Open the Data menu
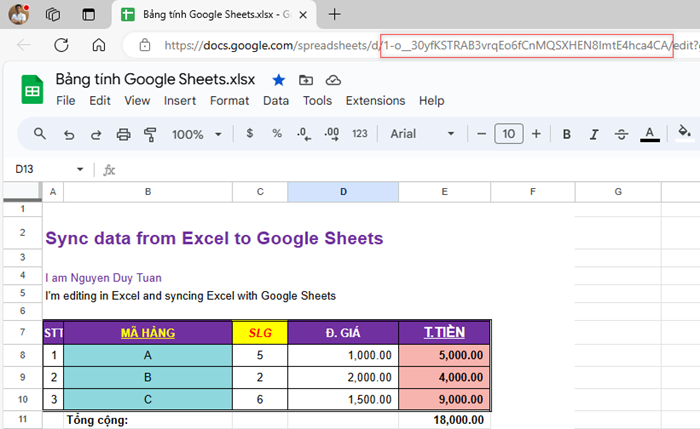The image size is (700, 429). [x=276, y=101]
